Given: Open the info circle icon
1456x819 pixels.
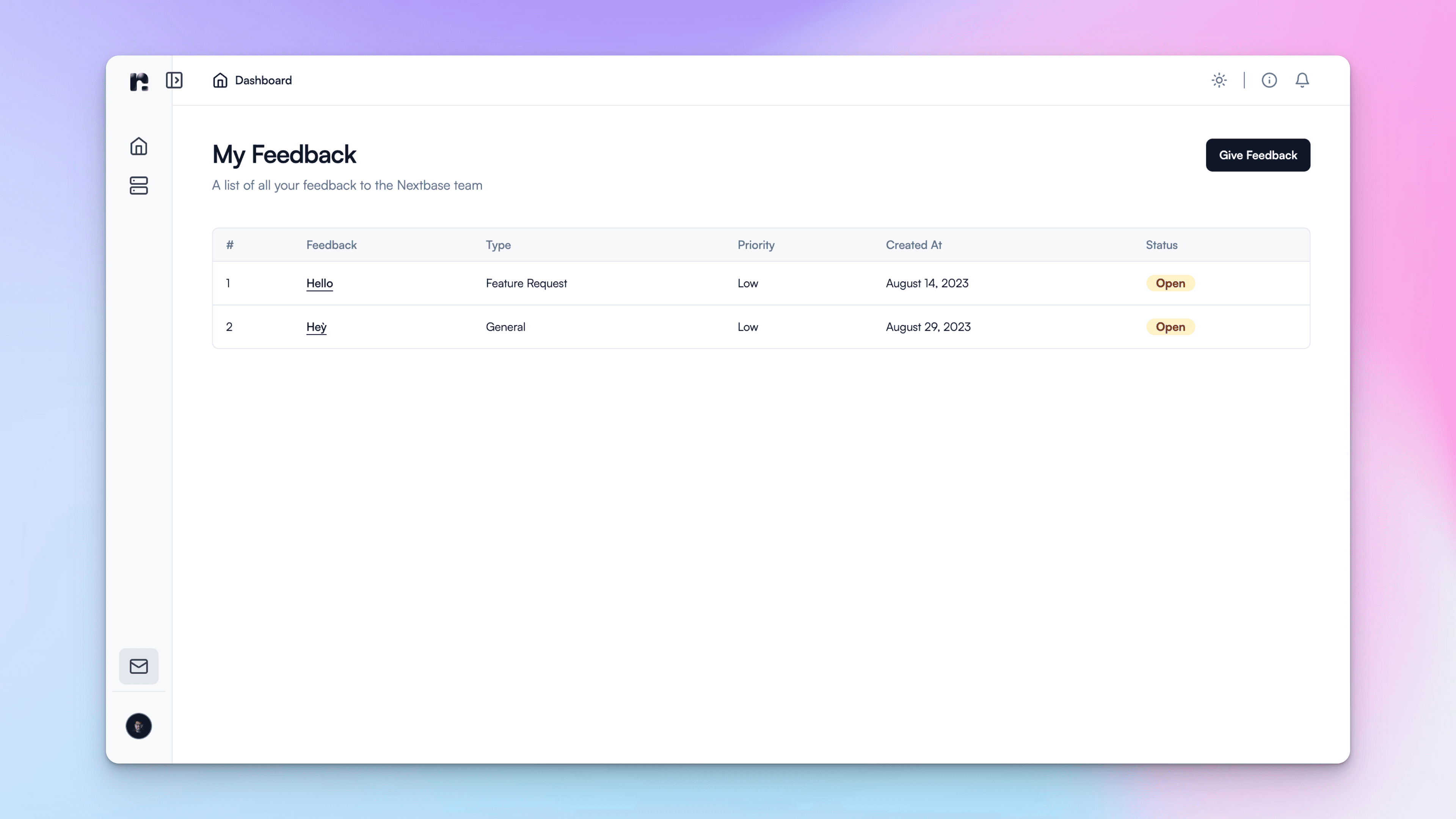Looking at the screenshot, I should pos(1269,80).
